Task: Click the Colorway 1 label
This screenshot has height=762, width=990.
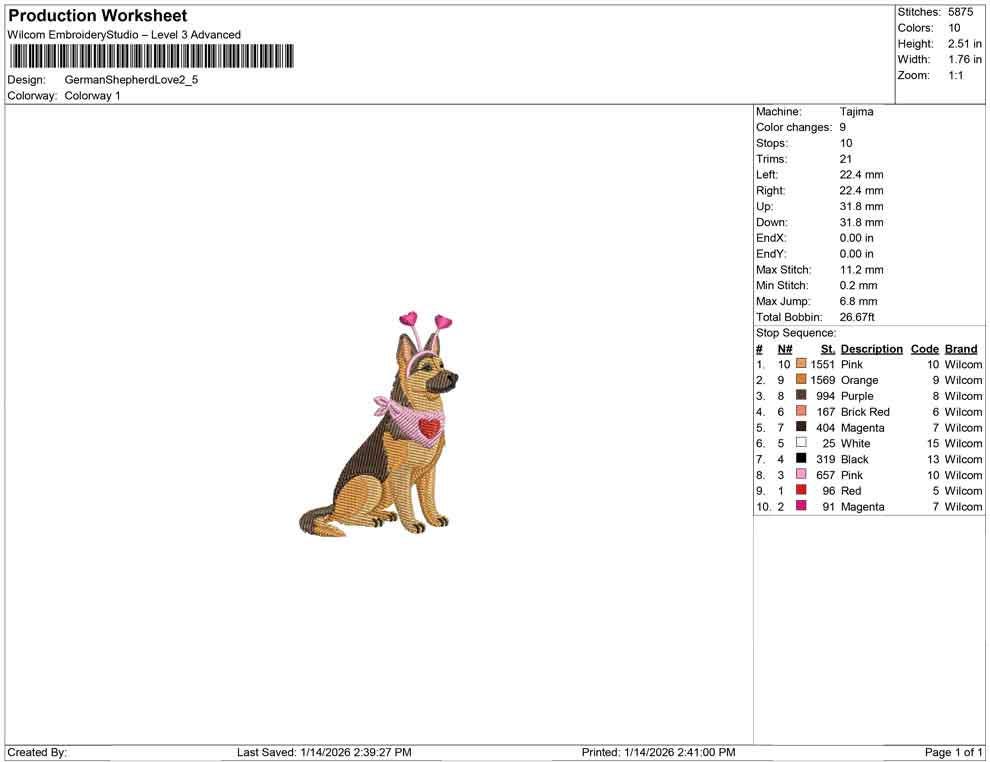Action: (90, 96)
